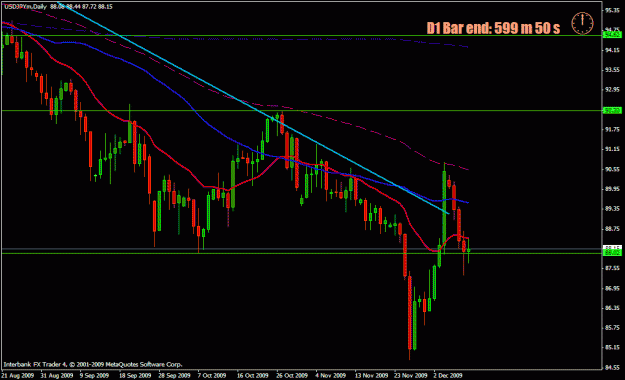Click the 85.75 price axis label
Screen dimensions: 625x380
[x=612, y=328]
